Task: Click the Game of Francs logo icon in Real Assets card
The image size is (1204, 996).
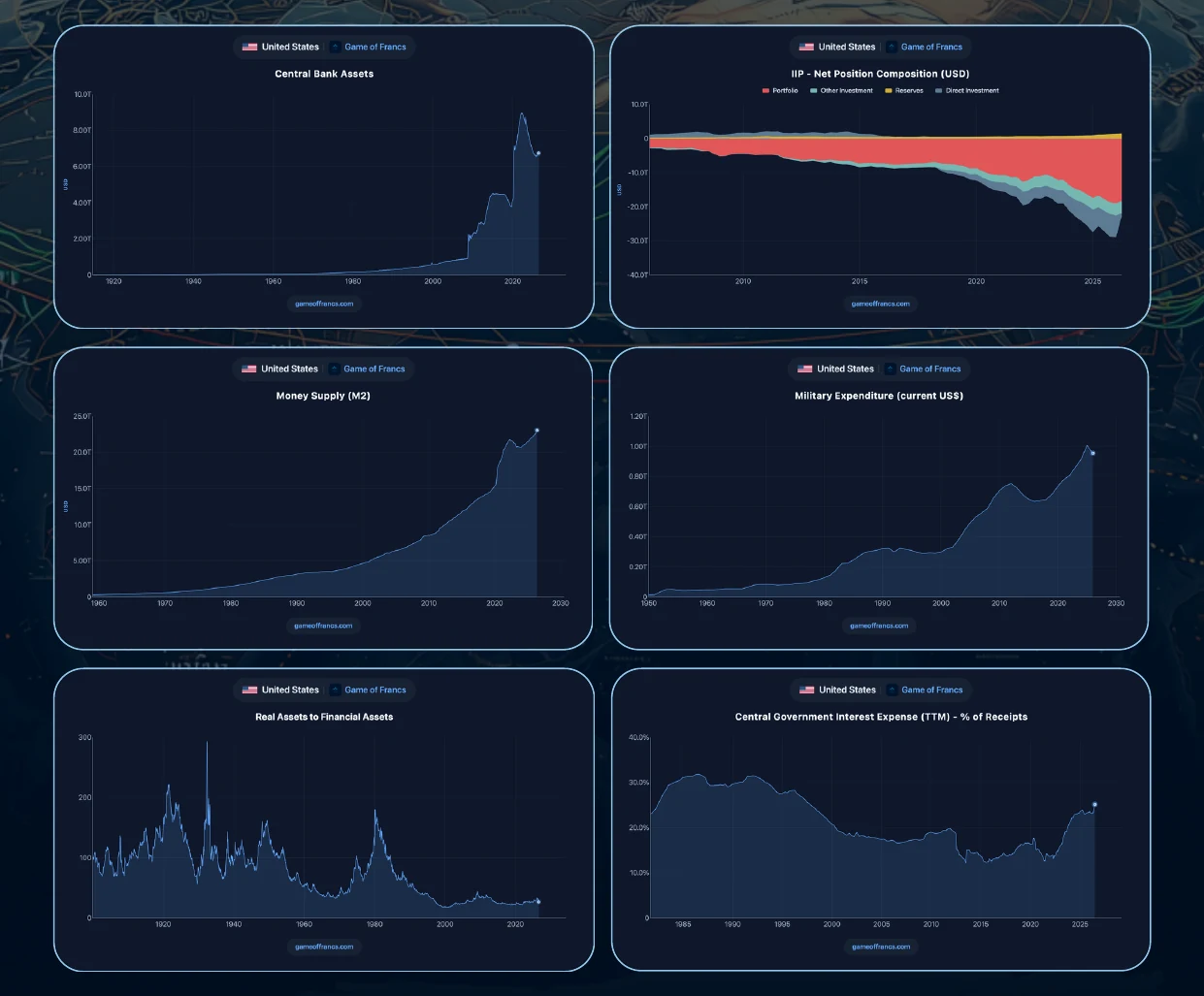Action: coord(336,690)
